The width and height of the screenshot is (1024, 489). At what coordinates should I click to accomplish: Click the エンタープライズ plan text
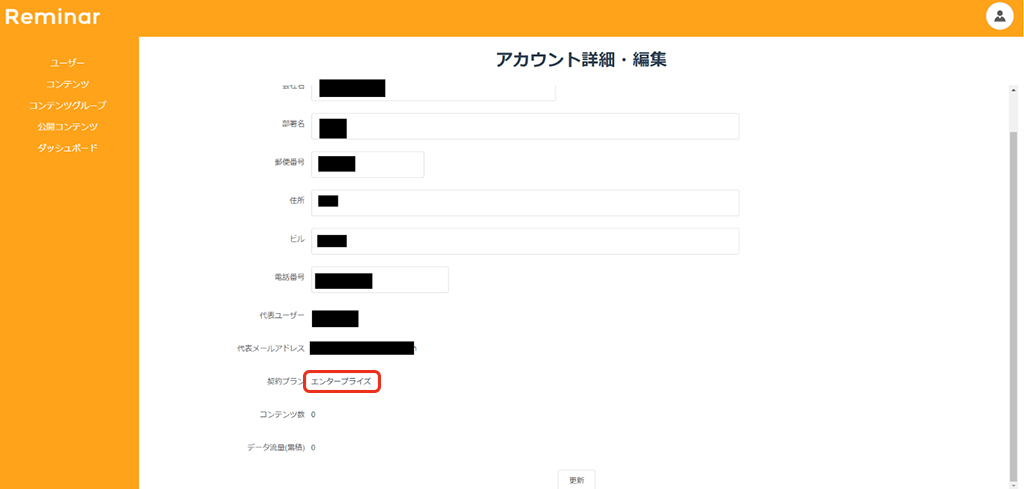(342, 382)
